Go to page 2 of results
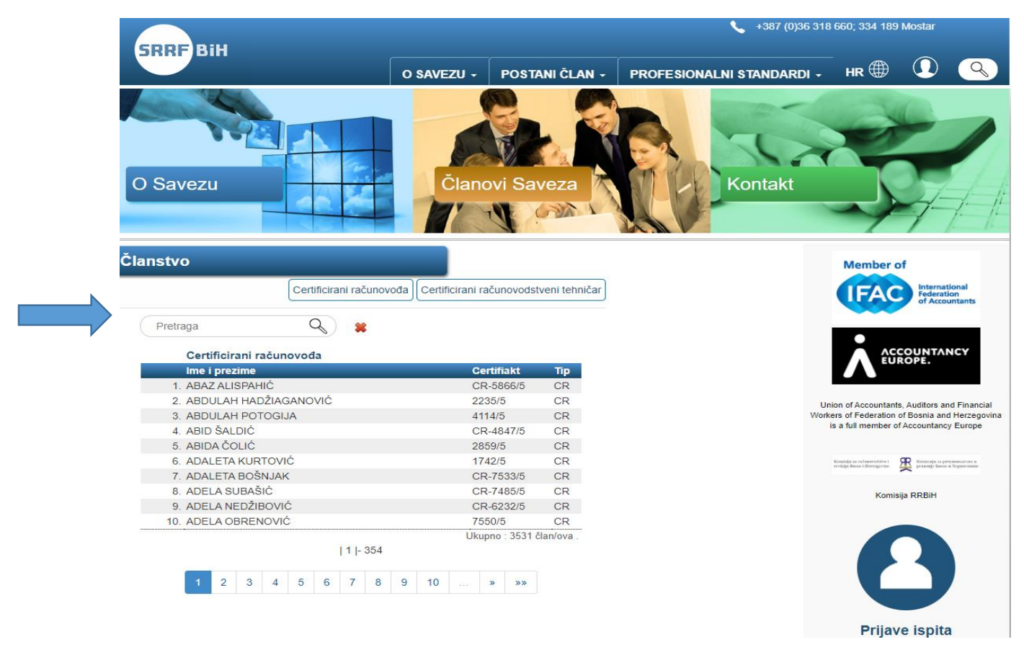The width and height of the screenshot is (1024, 655). (x=223, y=583)
